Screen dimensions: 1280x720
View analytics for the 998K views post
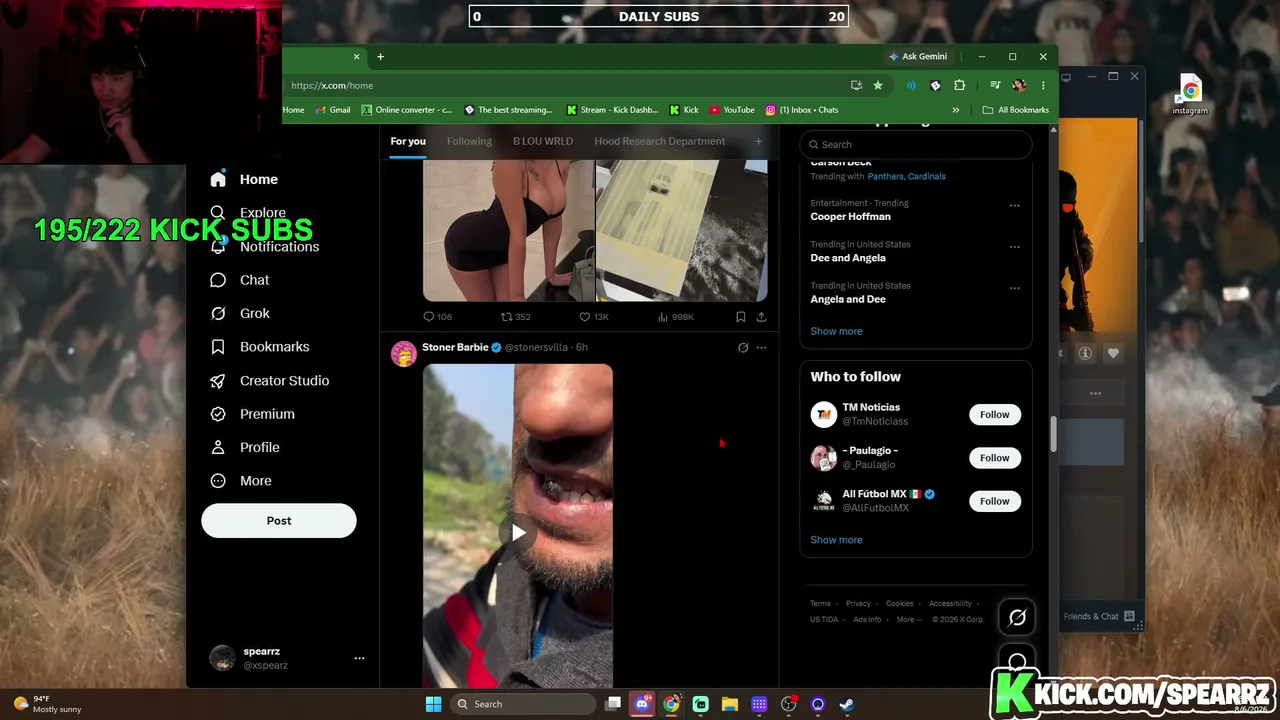tap(675, 317)
